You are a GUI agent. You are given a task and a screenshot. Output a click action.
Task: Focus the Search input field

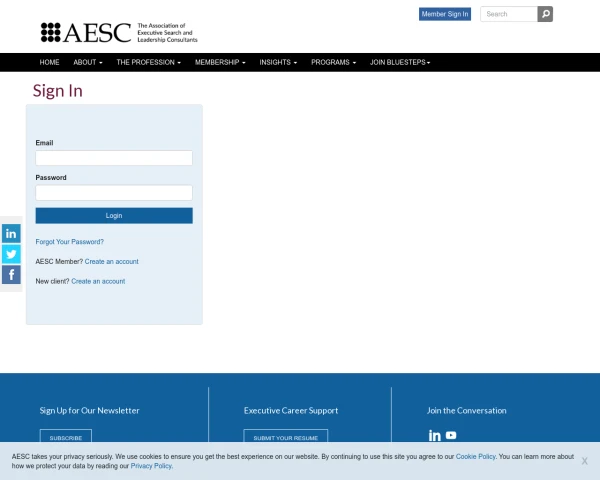tap(509, 14)
